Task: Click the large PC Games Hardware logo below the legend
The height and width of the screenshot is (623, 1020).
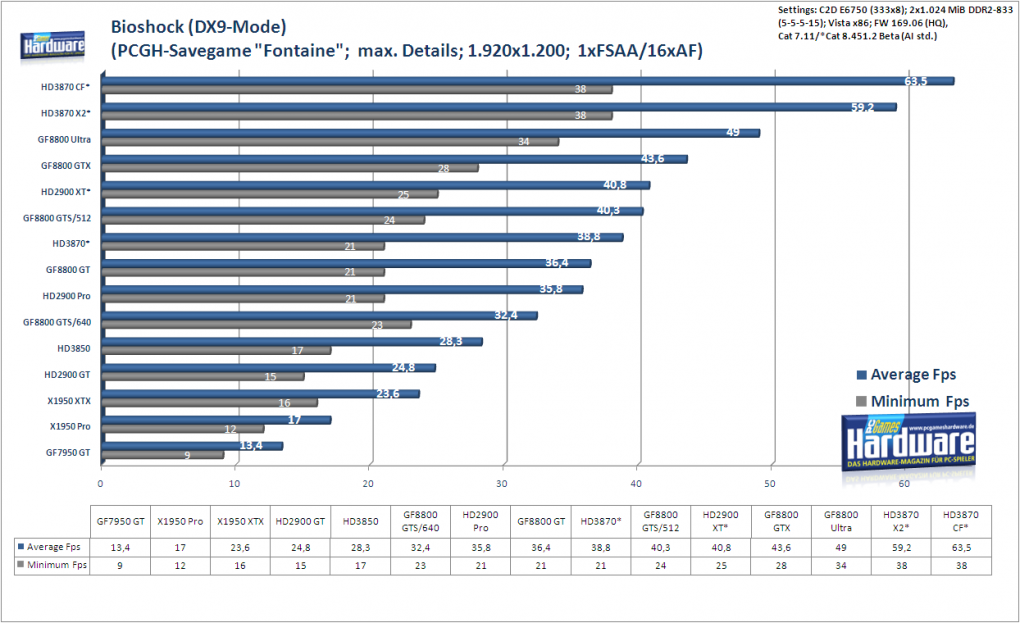Action: click(x=909, y=444)
